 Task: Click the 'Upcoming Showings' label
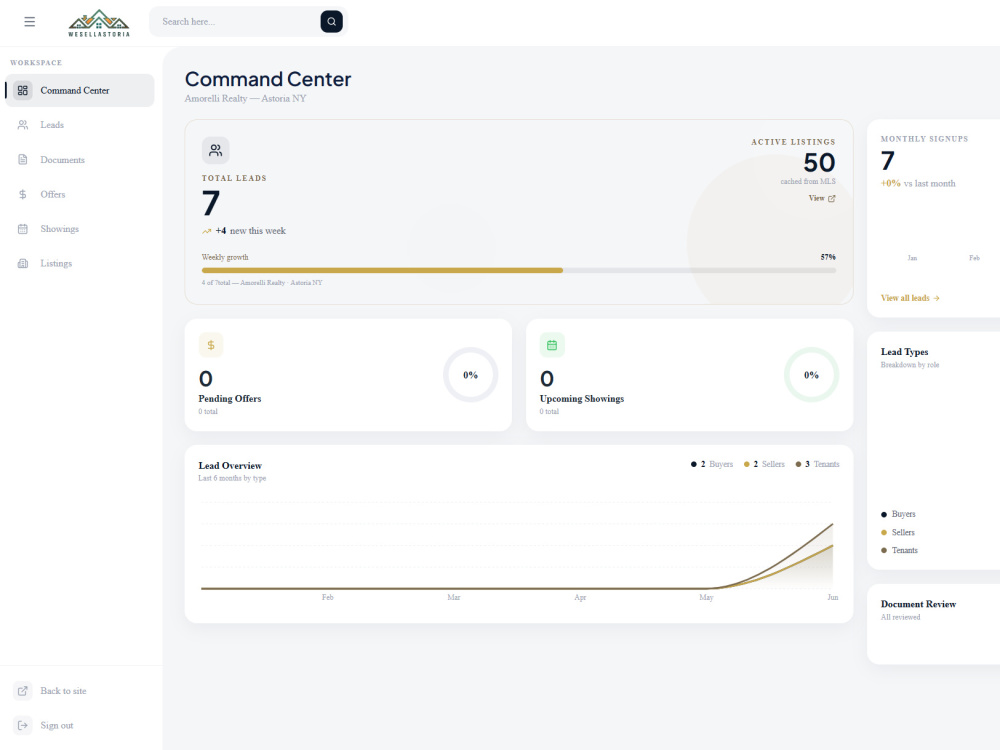pyautogui.click(x=582, y=399)
